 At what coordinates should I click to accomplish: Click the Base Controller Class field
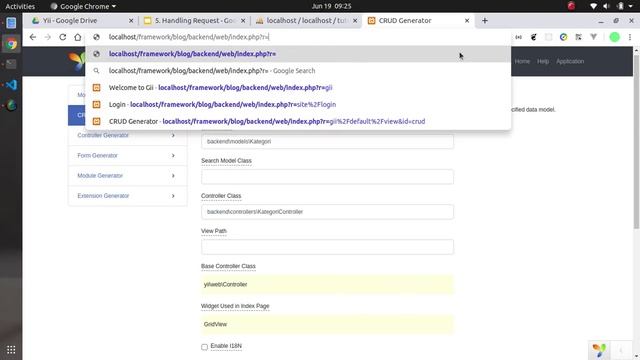tap(327, 284)
